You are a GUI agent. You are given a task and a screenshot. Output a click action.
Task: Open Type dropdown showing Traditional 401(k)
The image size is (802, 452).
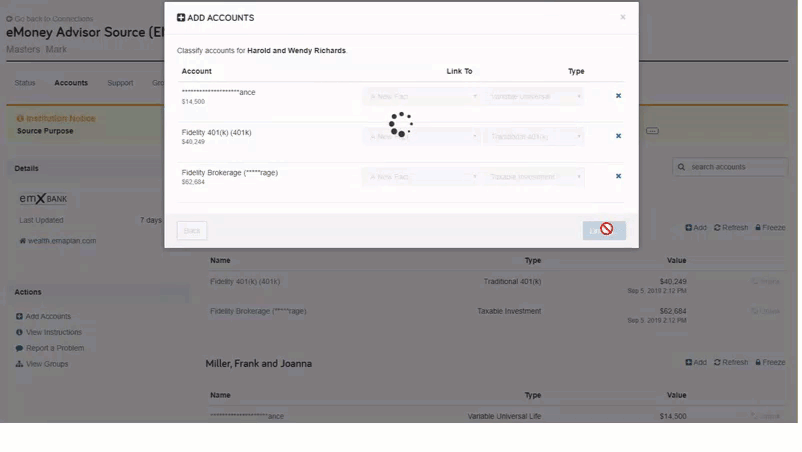[535, 137]
